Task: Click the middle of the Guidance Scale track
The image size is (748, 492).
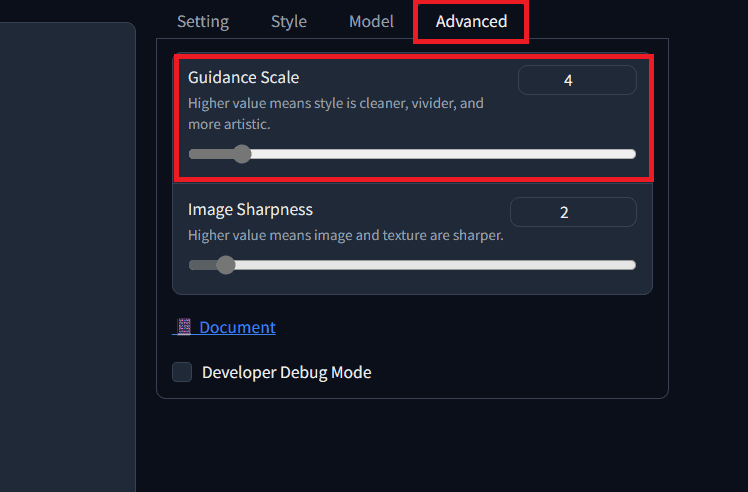Action: 412,154
